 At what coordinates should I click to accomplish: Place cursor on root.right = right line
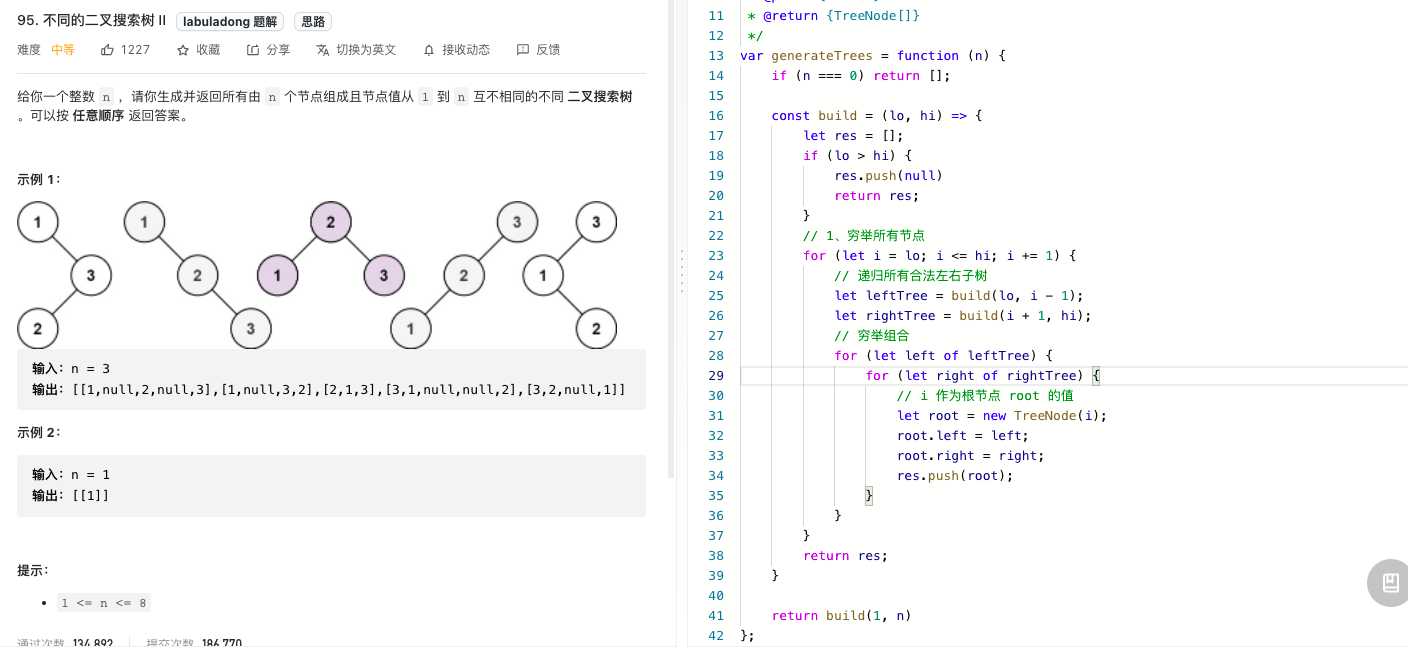tap(971, 455)
